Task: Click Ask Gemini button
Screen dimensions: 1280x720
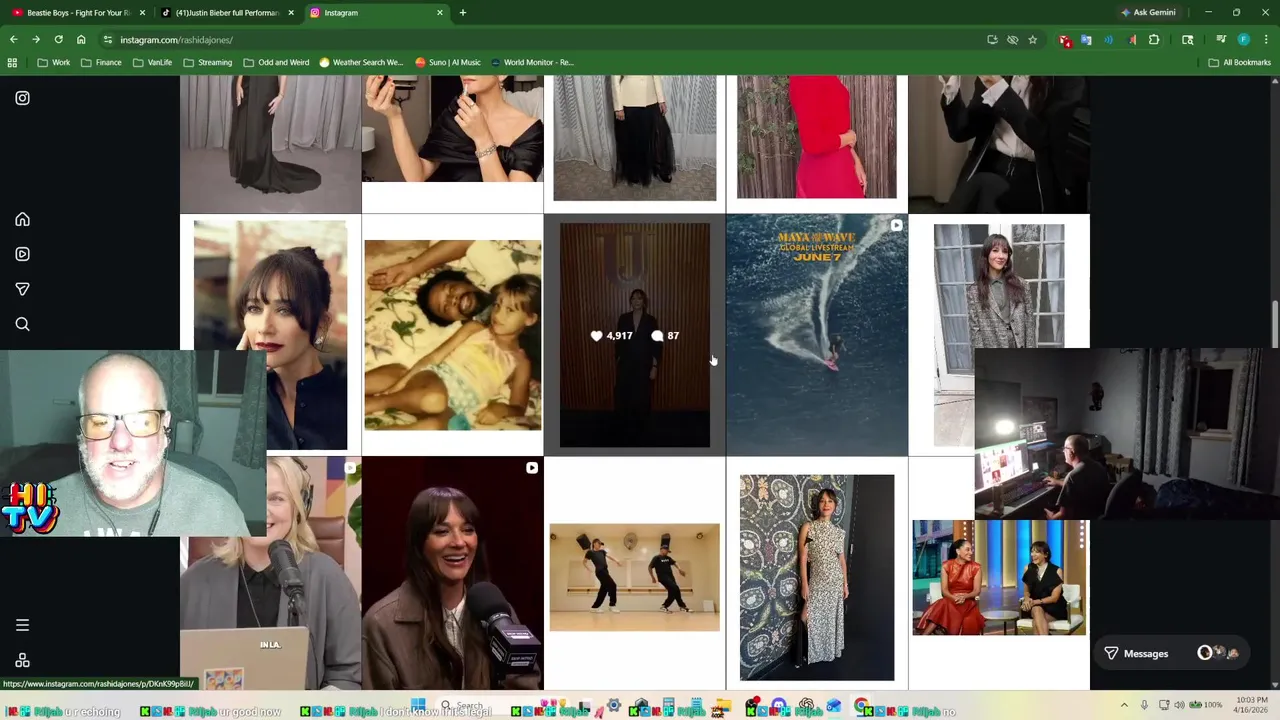Action: pyautogui.click(x=1148, y=13)
